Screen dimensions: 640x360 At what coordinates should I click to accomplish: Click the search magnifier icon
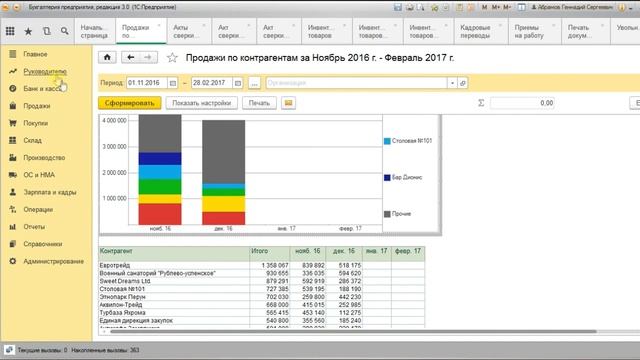64,31
